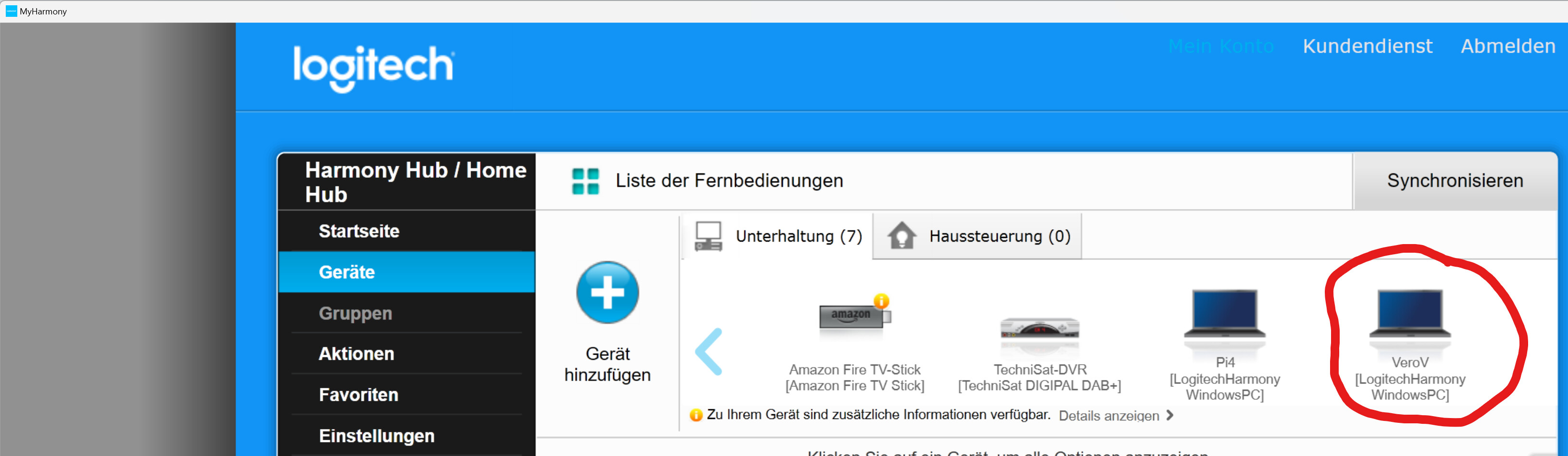Click the Synchronisieren button

coord(1455,181)
